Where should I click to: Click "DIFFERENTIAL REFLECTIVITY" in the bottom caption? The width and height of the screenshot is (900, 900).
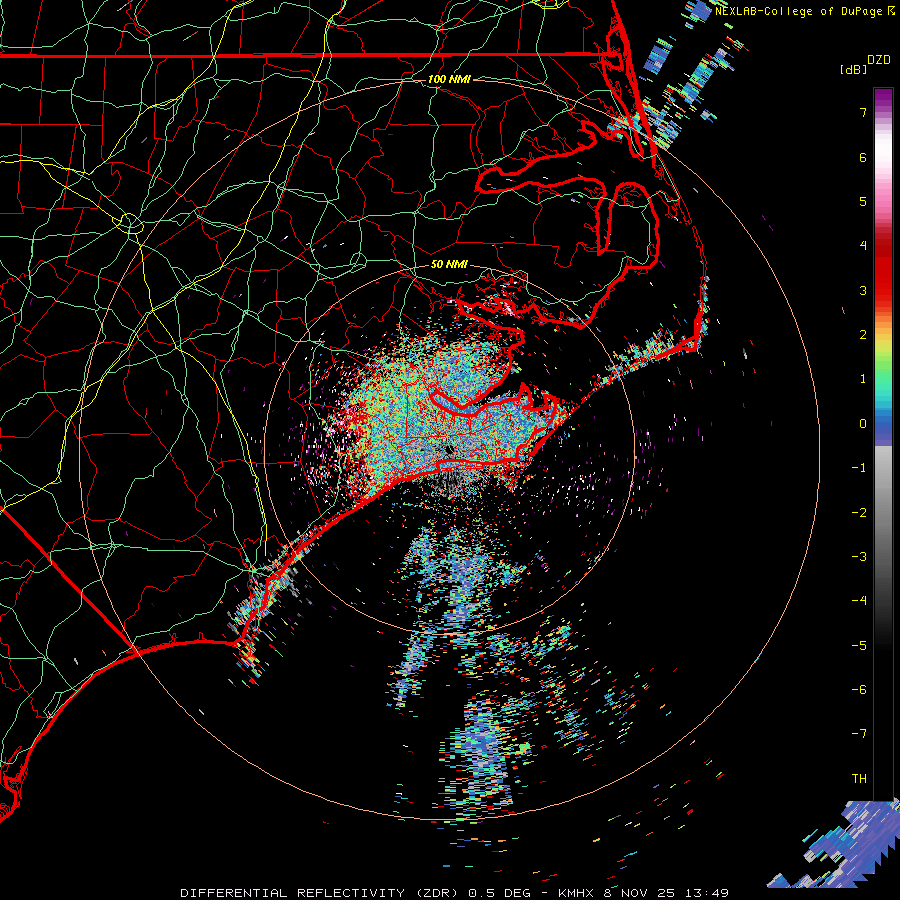coord(293,893)
